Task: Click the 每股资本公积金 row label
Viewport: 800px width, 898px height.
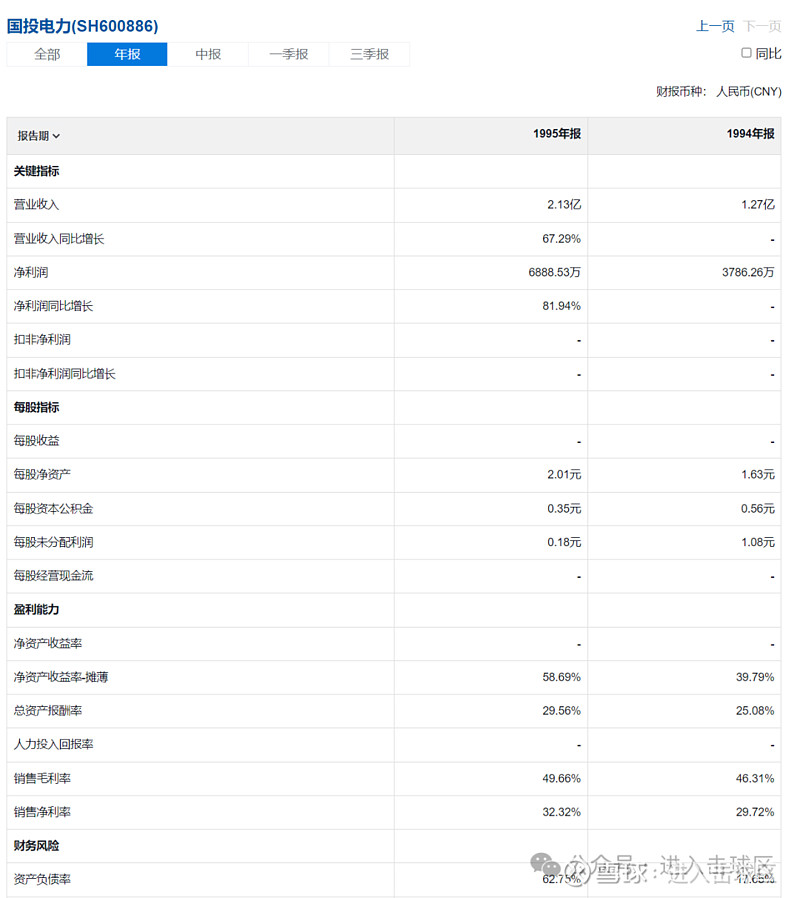Action: tap(53, 509)
